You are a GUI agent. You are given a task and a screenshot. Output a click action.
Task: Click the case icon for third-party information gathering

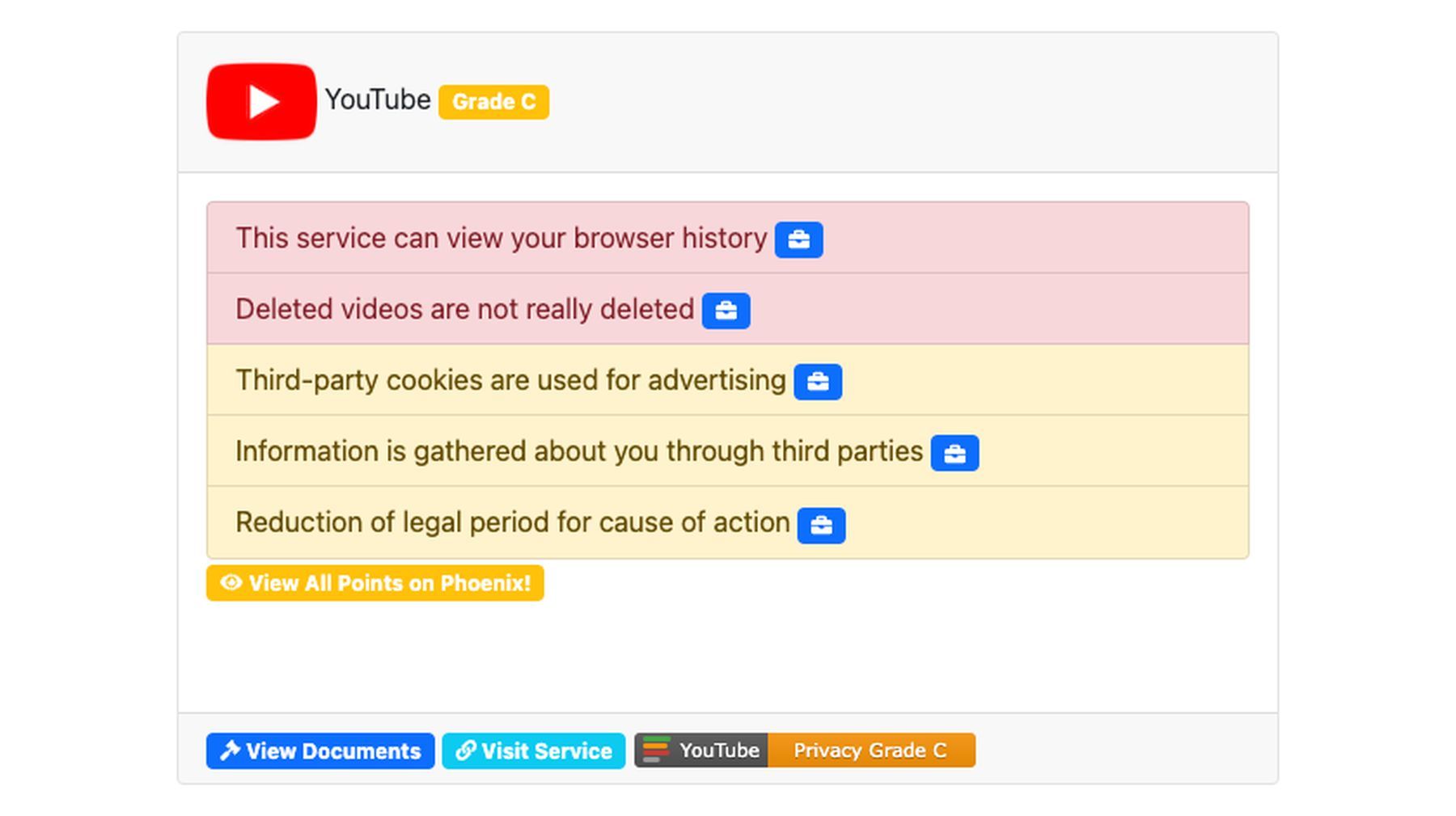956,452
